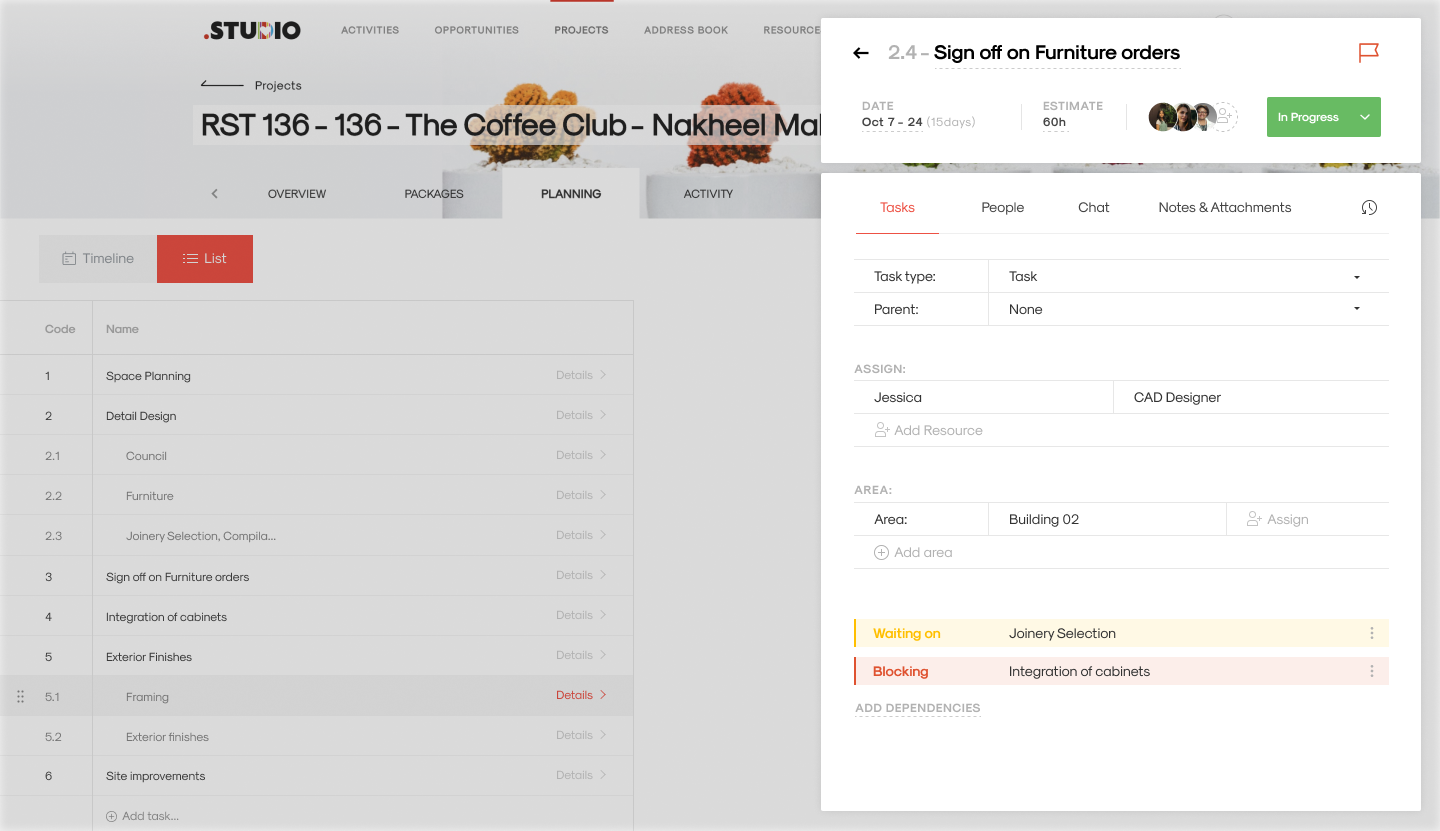Click Add Resource link

(928, 430)
